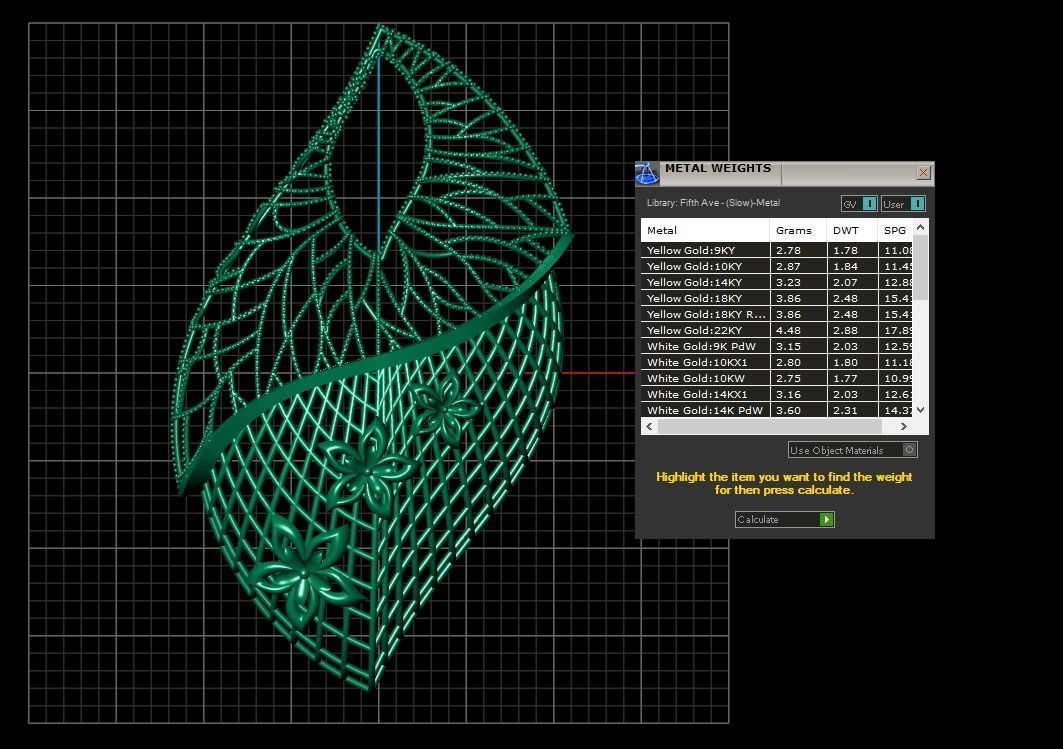Select the Yellow Gold:9KY row
Screen dimensions: 1063x749
(776, 250)
